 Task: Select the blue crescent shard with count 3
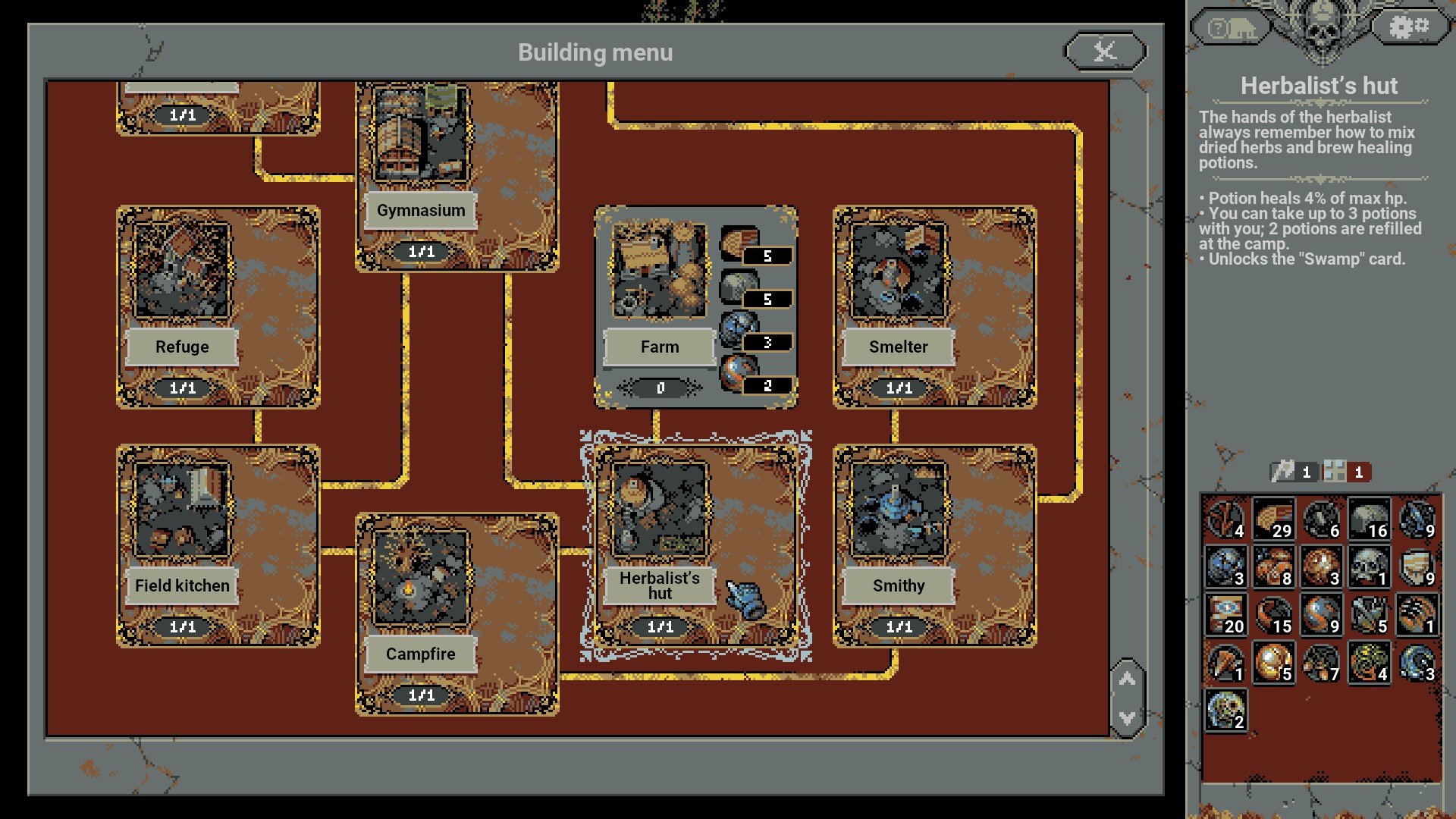[x=1417, y=662]
